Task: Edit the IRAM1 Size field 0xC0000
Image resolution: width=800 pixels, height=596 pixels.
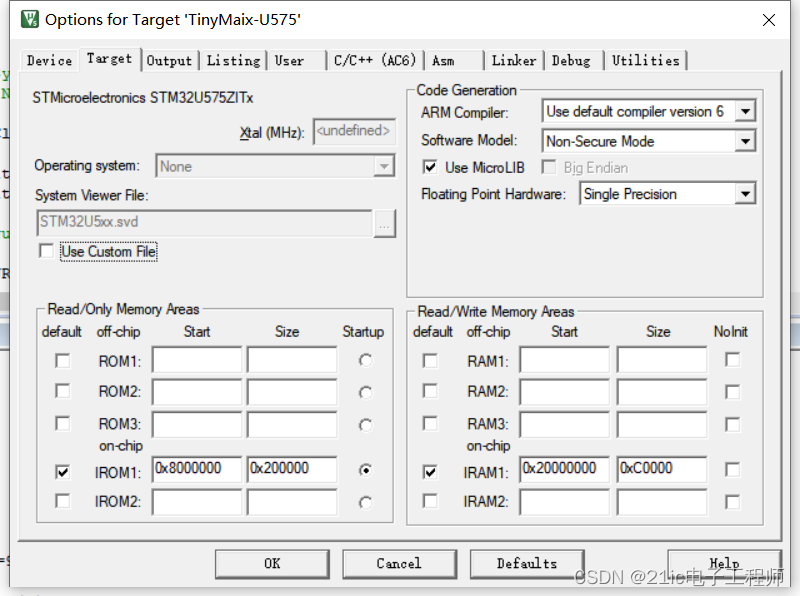Action: (662, 469)
